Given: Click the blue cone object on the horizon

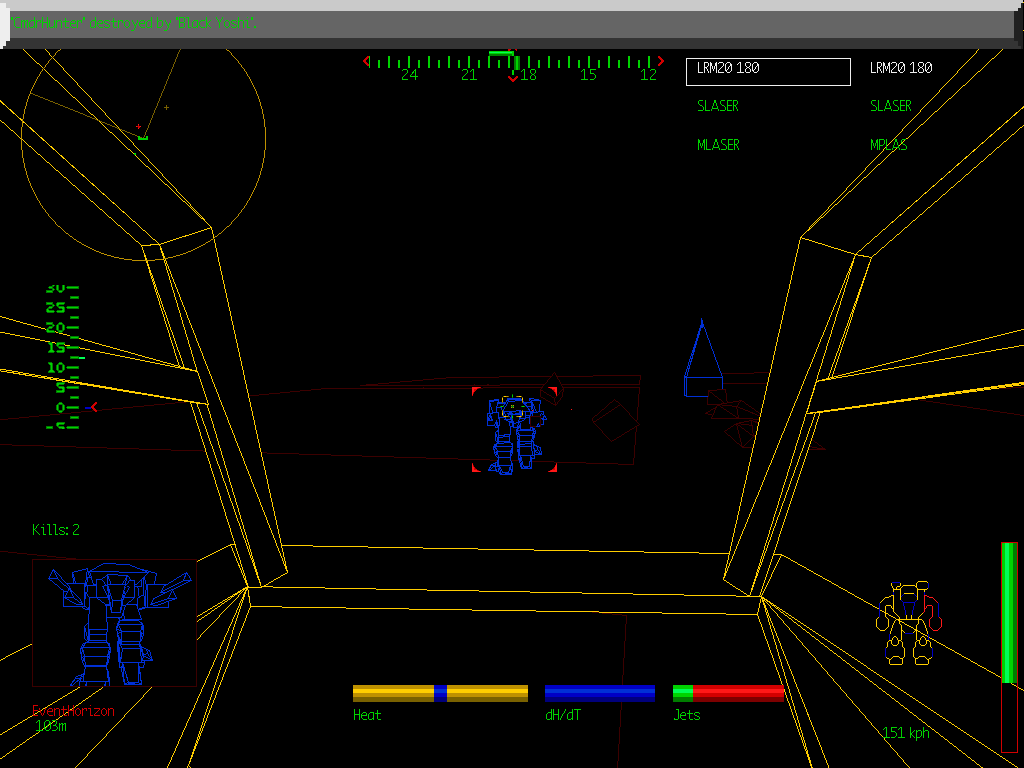Looking at the screenshot, I should click(x=703, y=358).
